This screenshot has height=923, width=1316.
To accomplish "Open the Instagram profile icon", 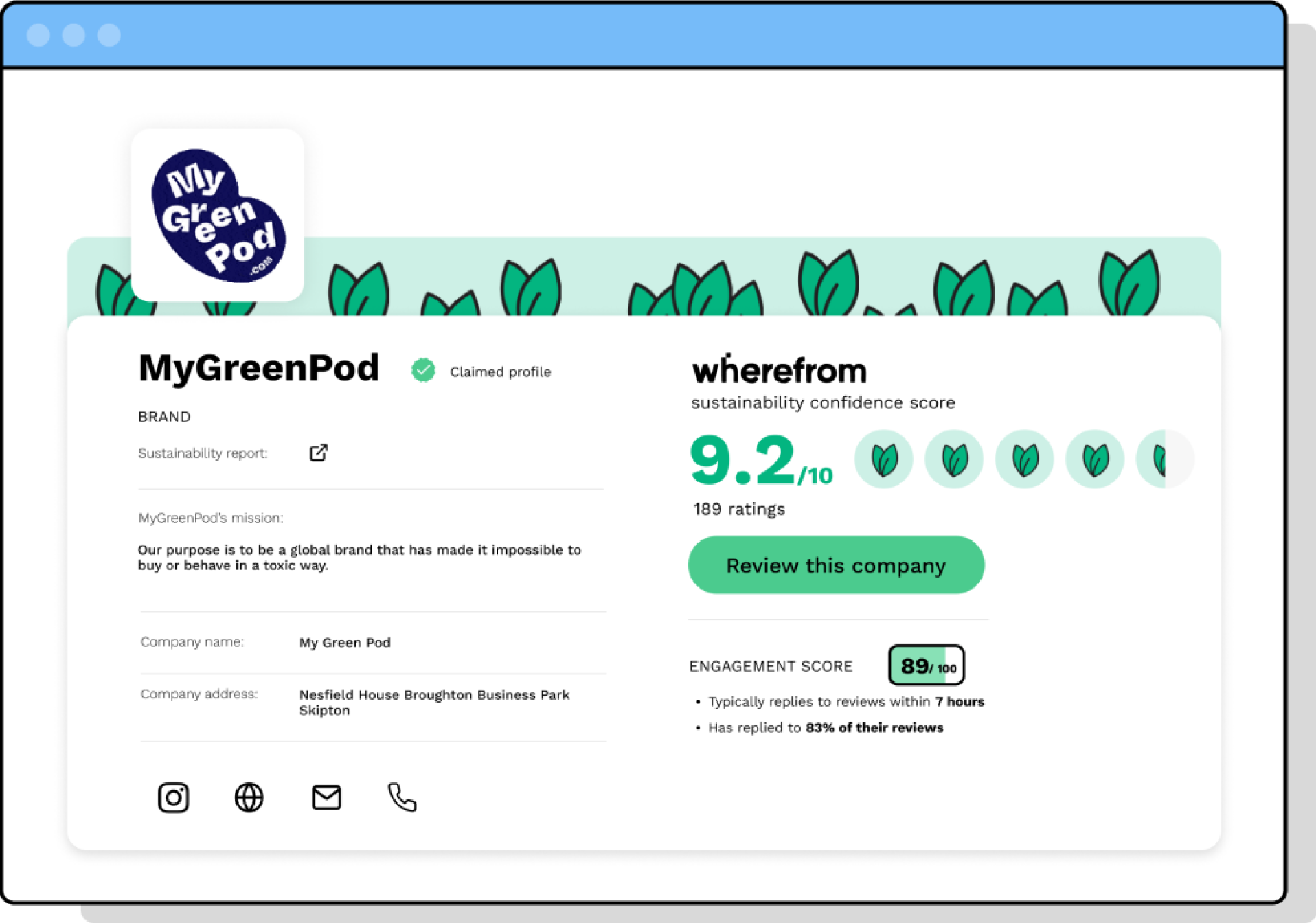I will (173, 797).
